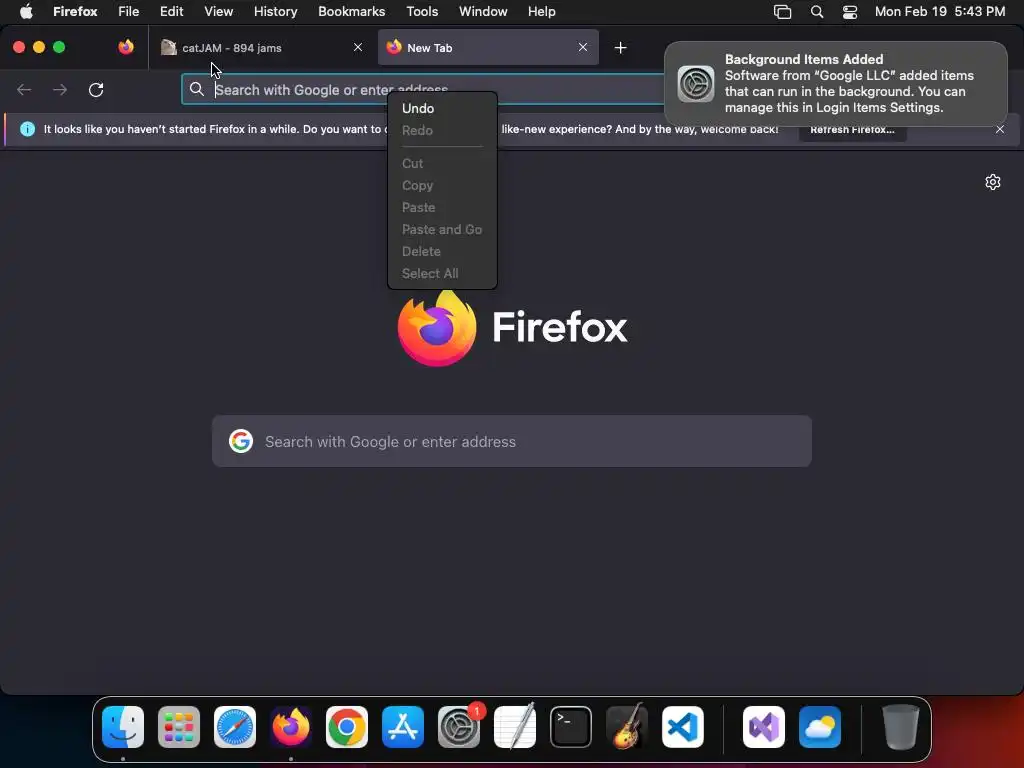Open Visual Studio from the Dock
The height and width of the screenshot is (768, 1024).
click(x=763, y=727)
